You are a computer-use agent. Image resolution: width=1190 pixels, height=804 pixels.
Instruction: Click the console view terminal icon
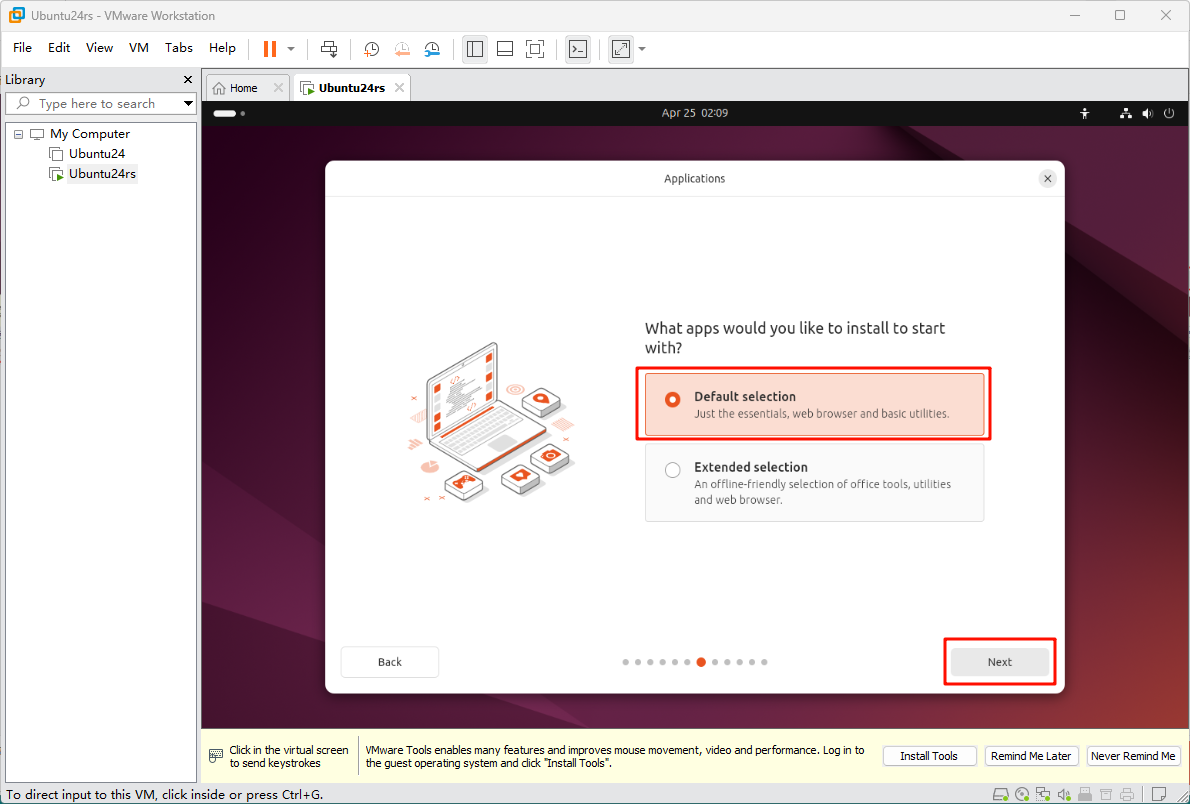click(x=578, y=49)
